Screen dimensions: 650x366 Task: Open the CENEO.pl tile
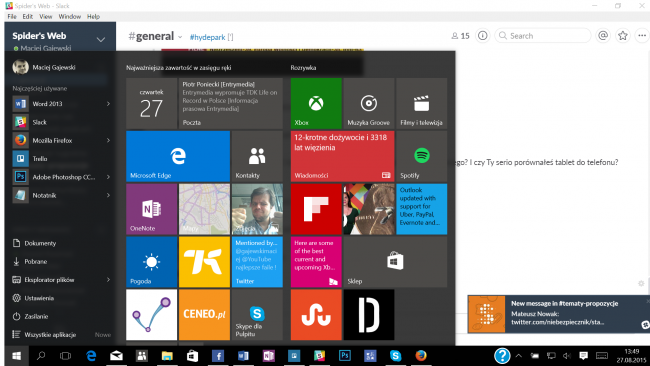pos(204,315)
